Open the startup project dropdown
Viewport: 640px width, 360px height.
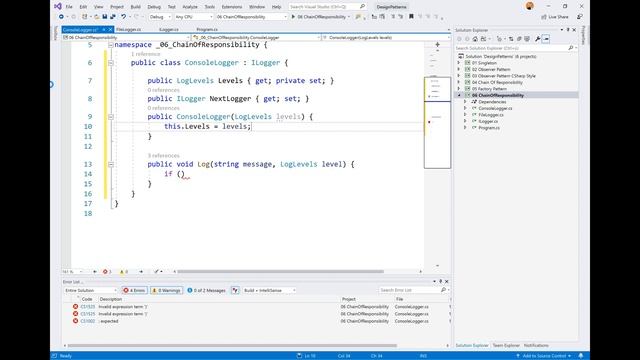click(x=251, y=17)
